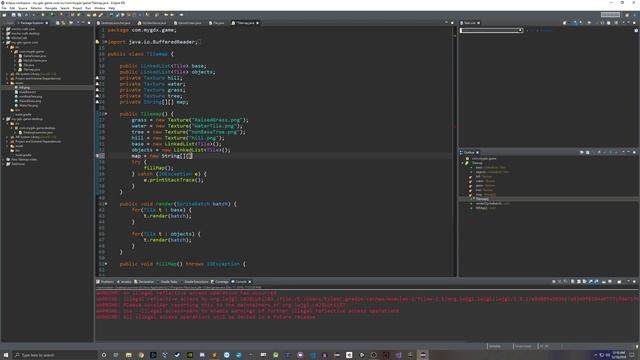Click the Save toolbar icon
Screen dimensions: 640x360
coord(13,15)
